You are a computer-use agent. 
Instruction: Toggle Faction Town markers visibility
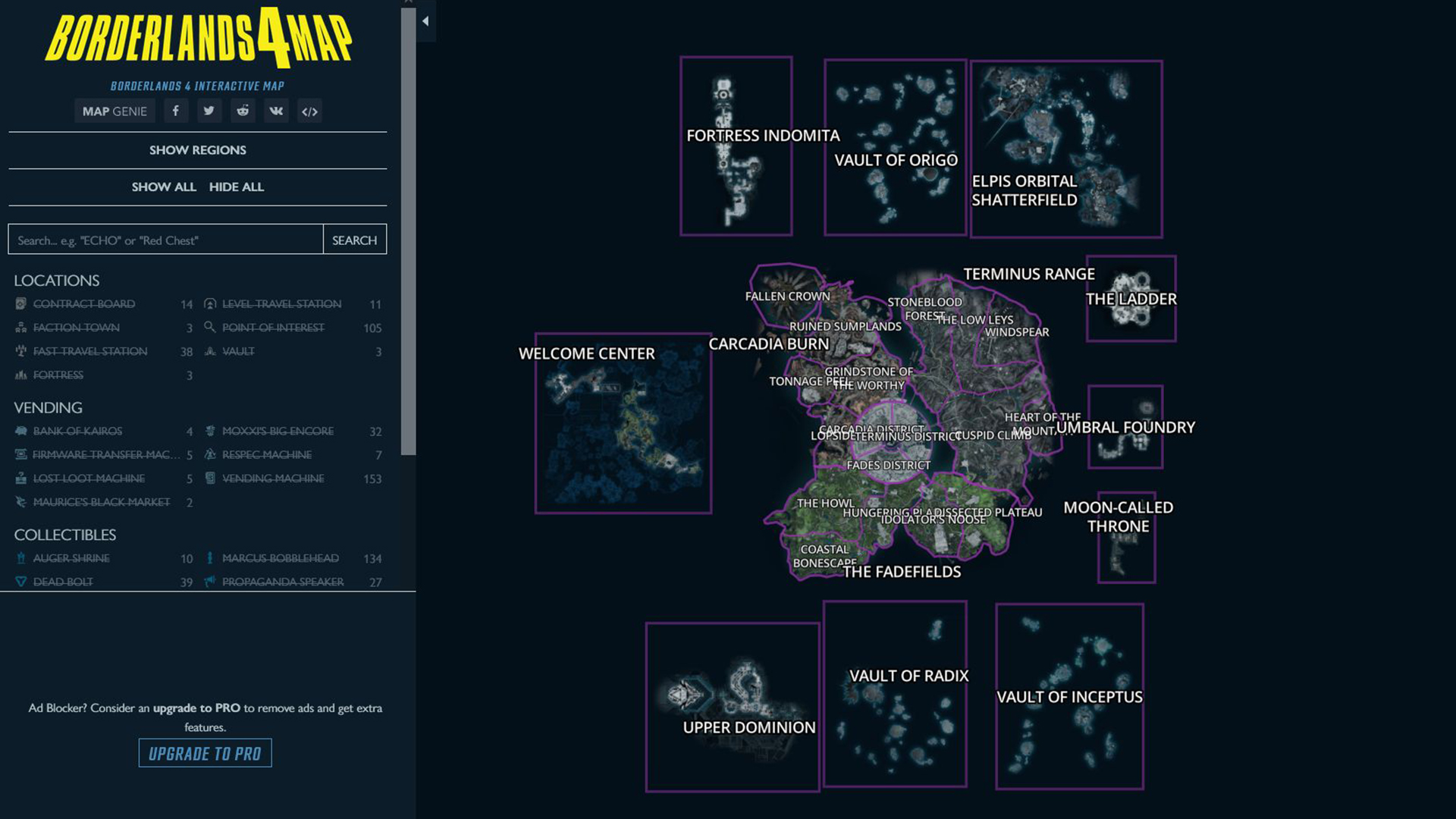click(x=105, y=328)
